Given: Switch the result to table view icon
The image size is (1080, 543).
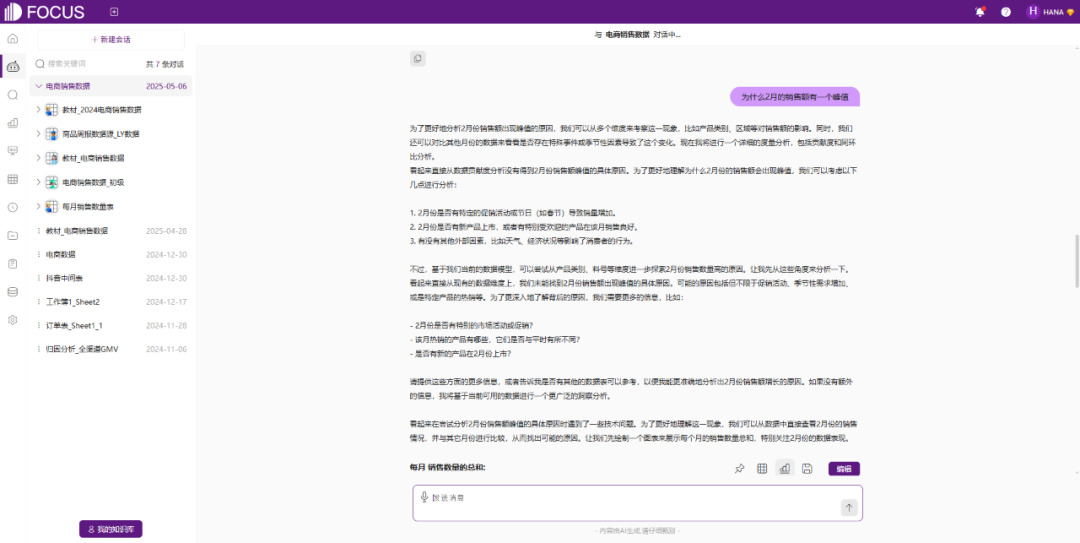Looking at the screenshot, I should click(762, 469).
